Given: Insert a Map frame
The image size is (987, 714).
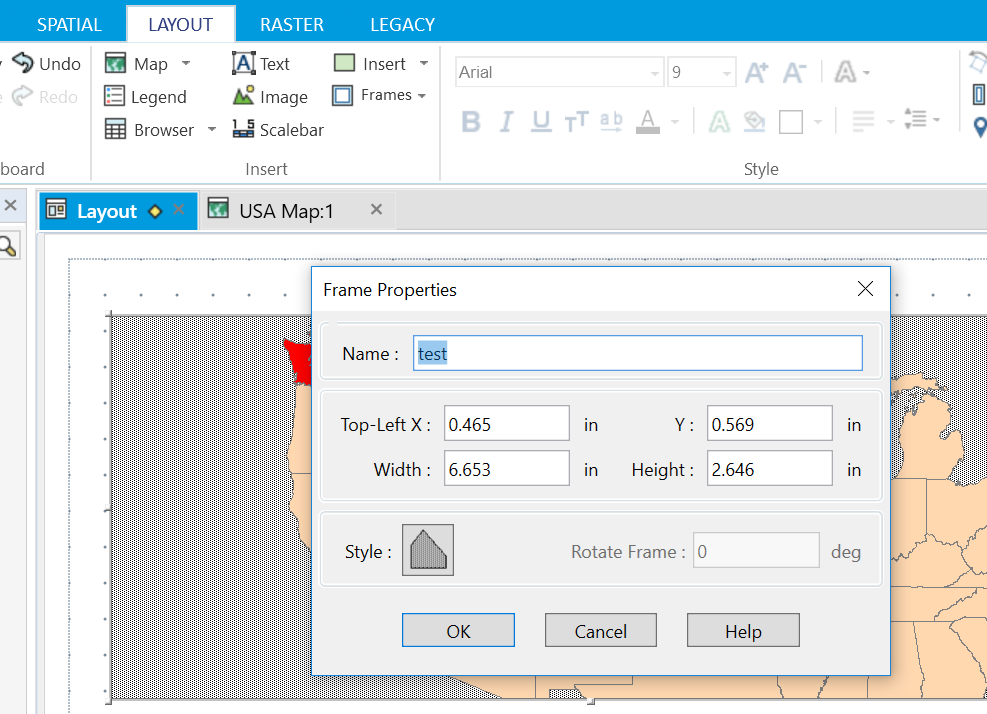Looking at the screenshot, I should pos(136,64).
